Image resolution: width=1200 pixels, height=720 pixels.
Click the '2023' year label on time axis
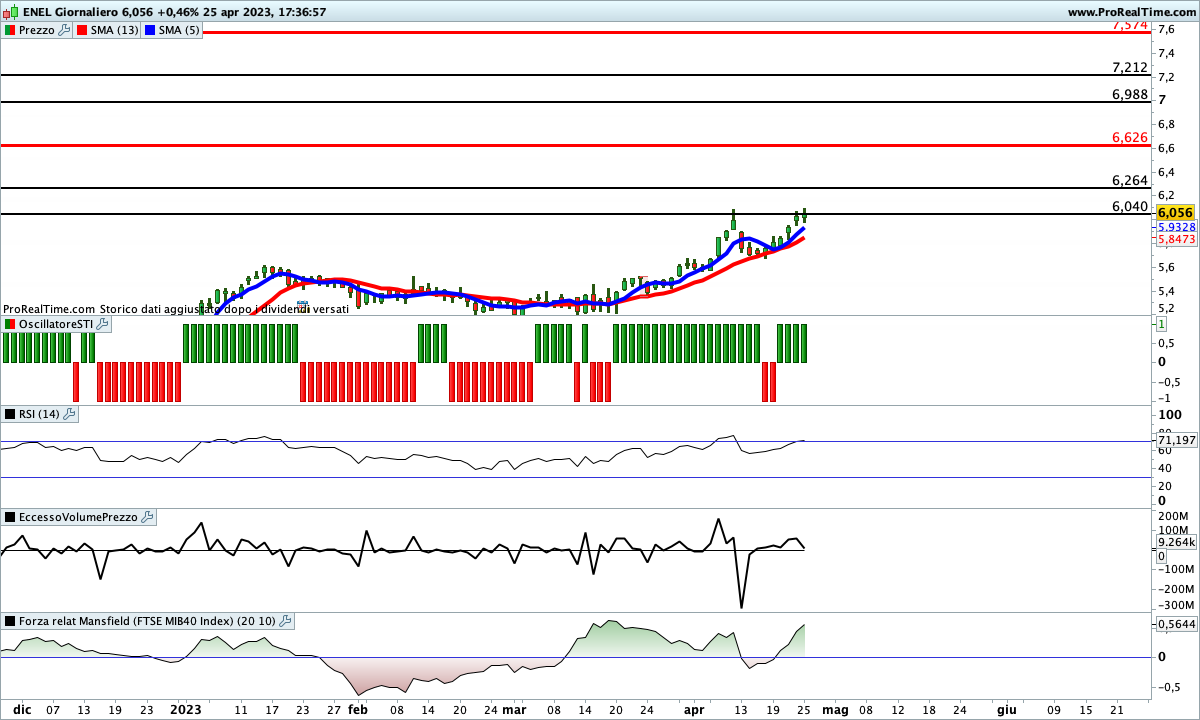[x=186, y=709]
